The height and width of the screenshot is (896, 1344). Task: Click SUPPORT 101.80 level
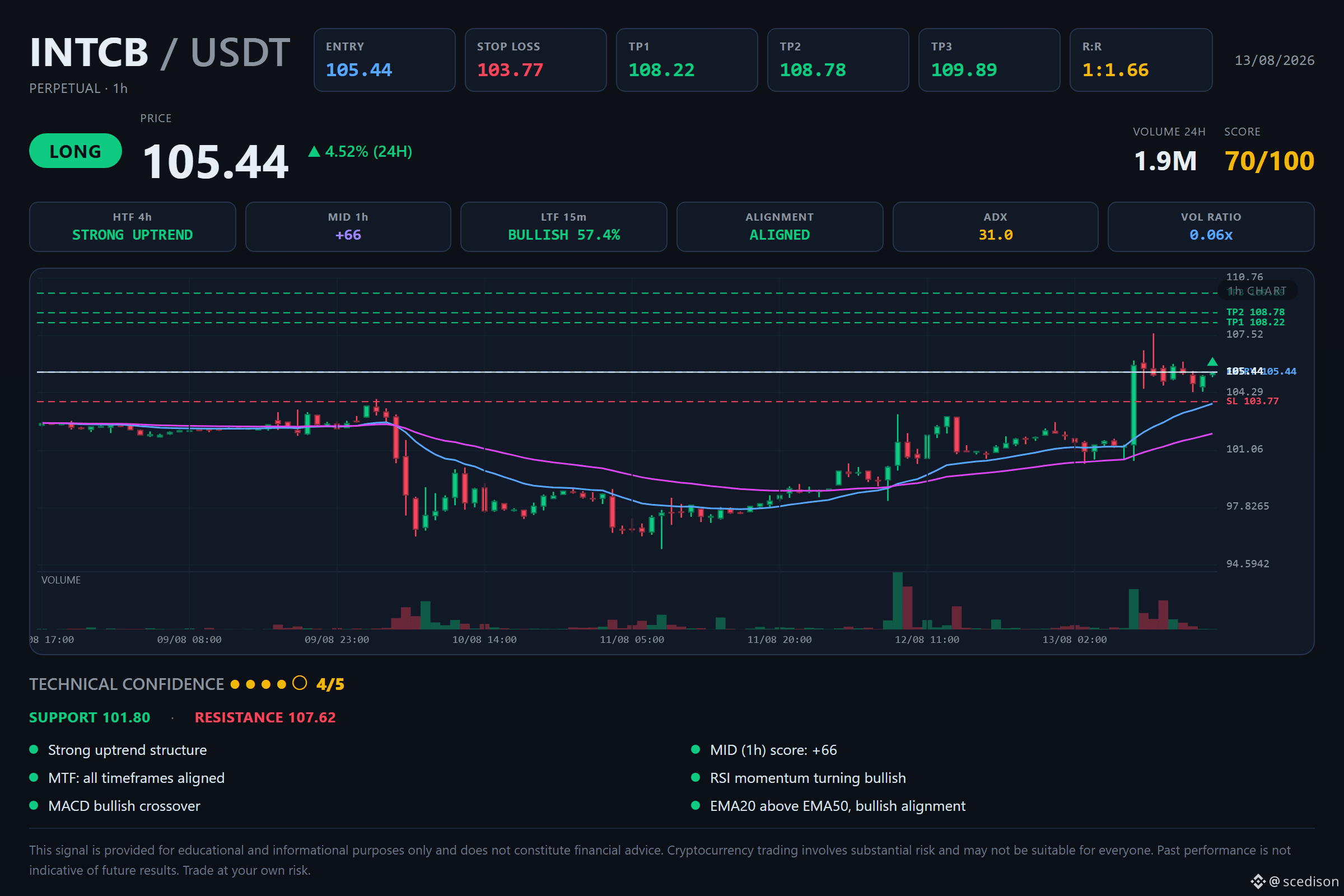pyautogui.click(x=90, y=718)
